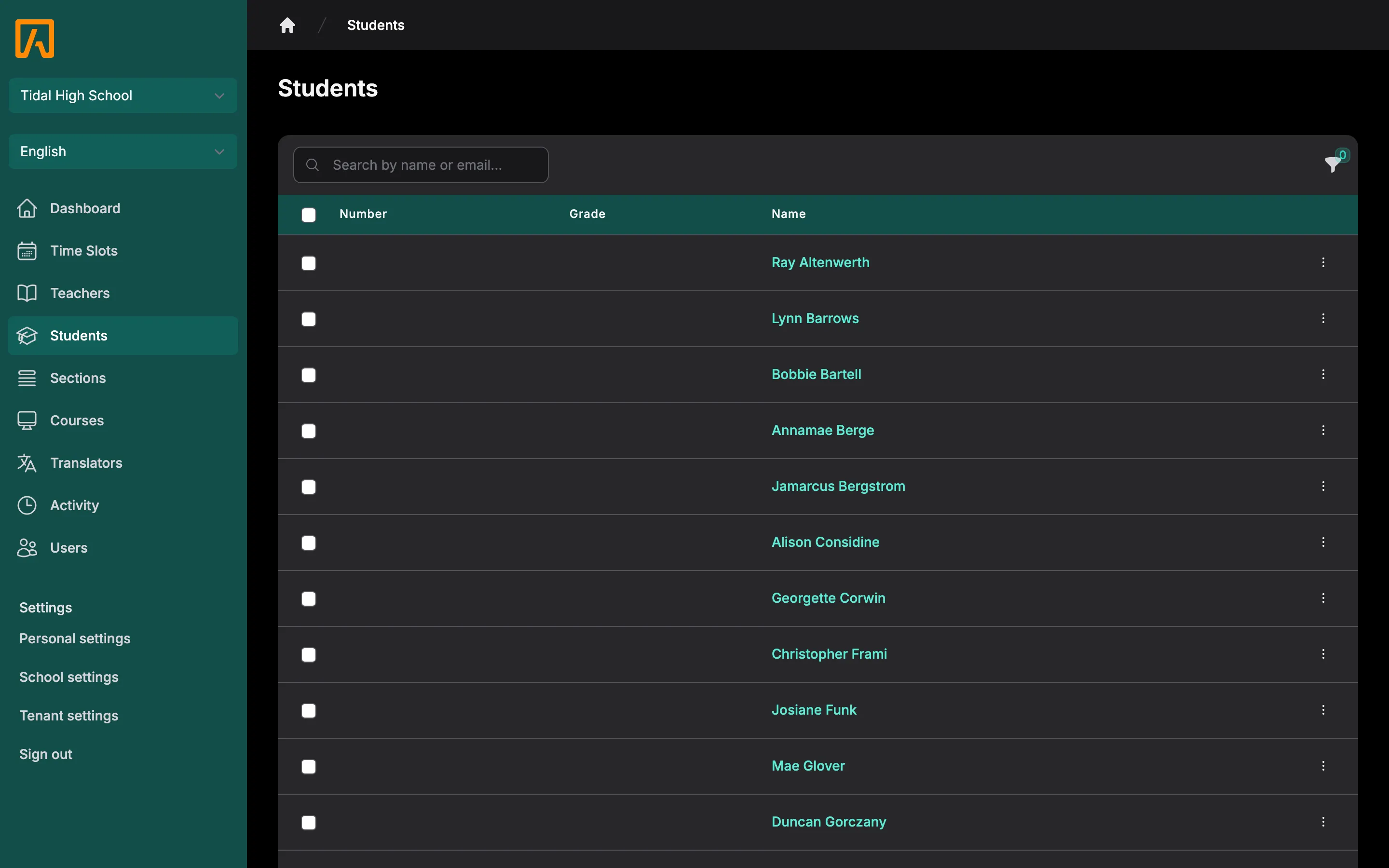Select the Bobbie Bartell row checkbox
The width and height of the screenshot is (1389, 868).
308,375
